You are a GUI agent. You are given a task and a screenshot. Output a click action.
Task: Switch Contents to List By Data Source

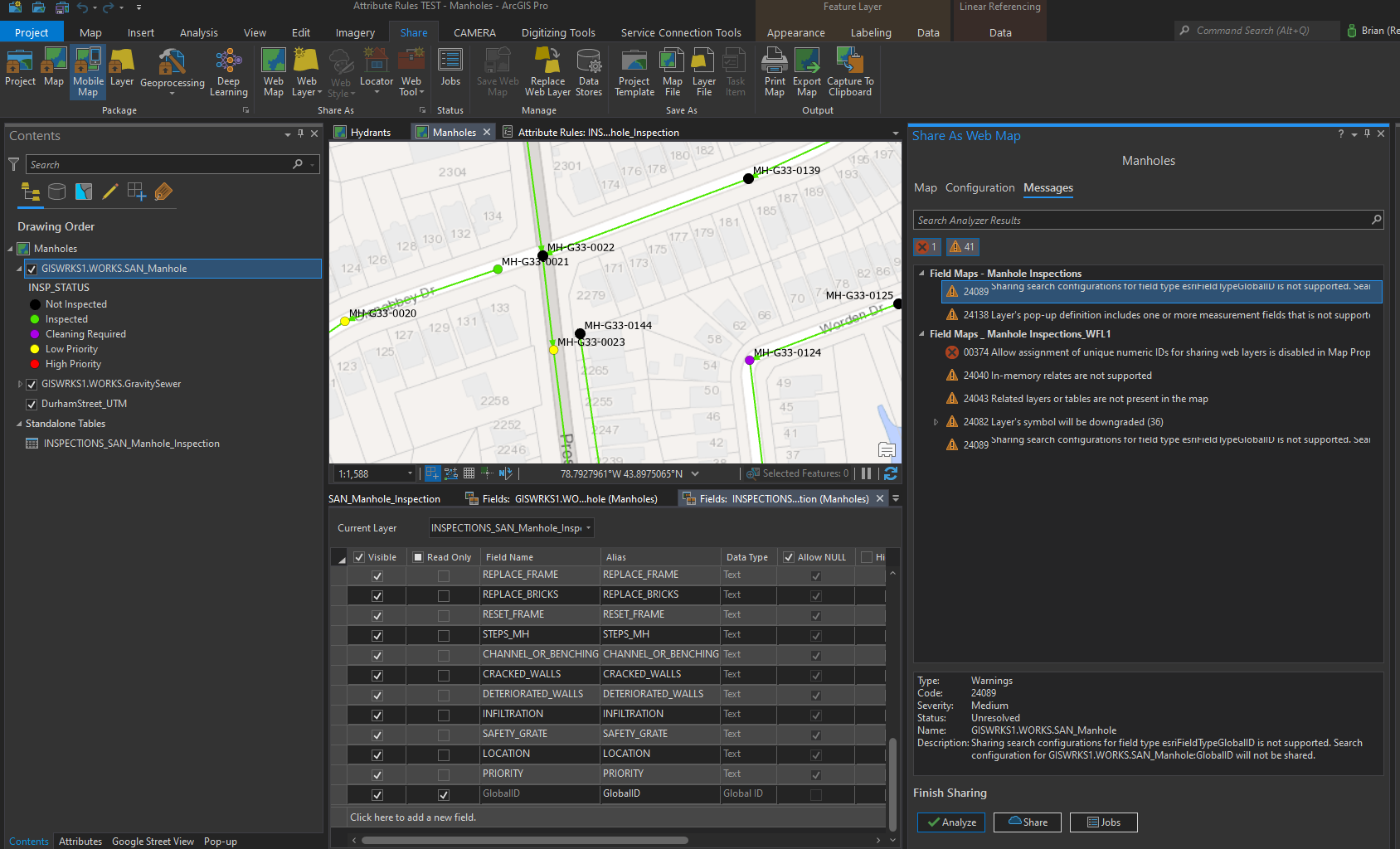[56, 192]
